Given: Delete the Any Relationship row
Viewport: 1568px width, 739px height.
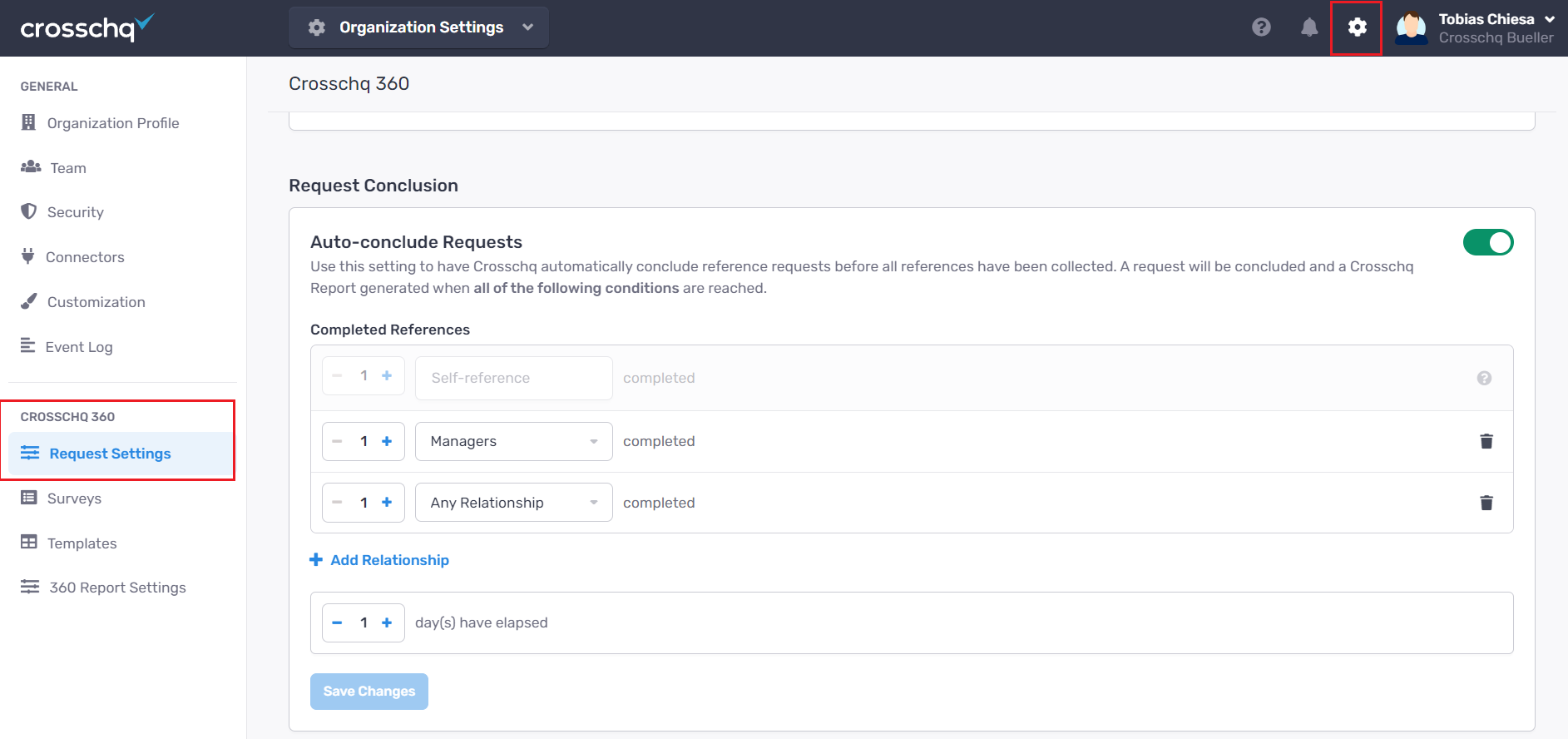Looking at the screenshot, I should (1486, 503).
